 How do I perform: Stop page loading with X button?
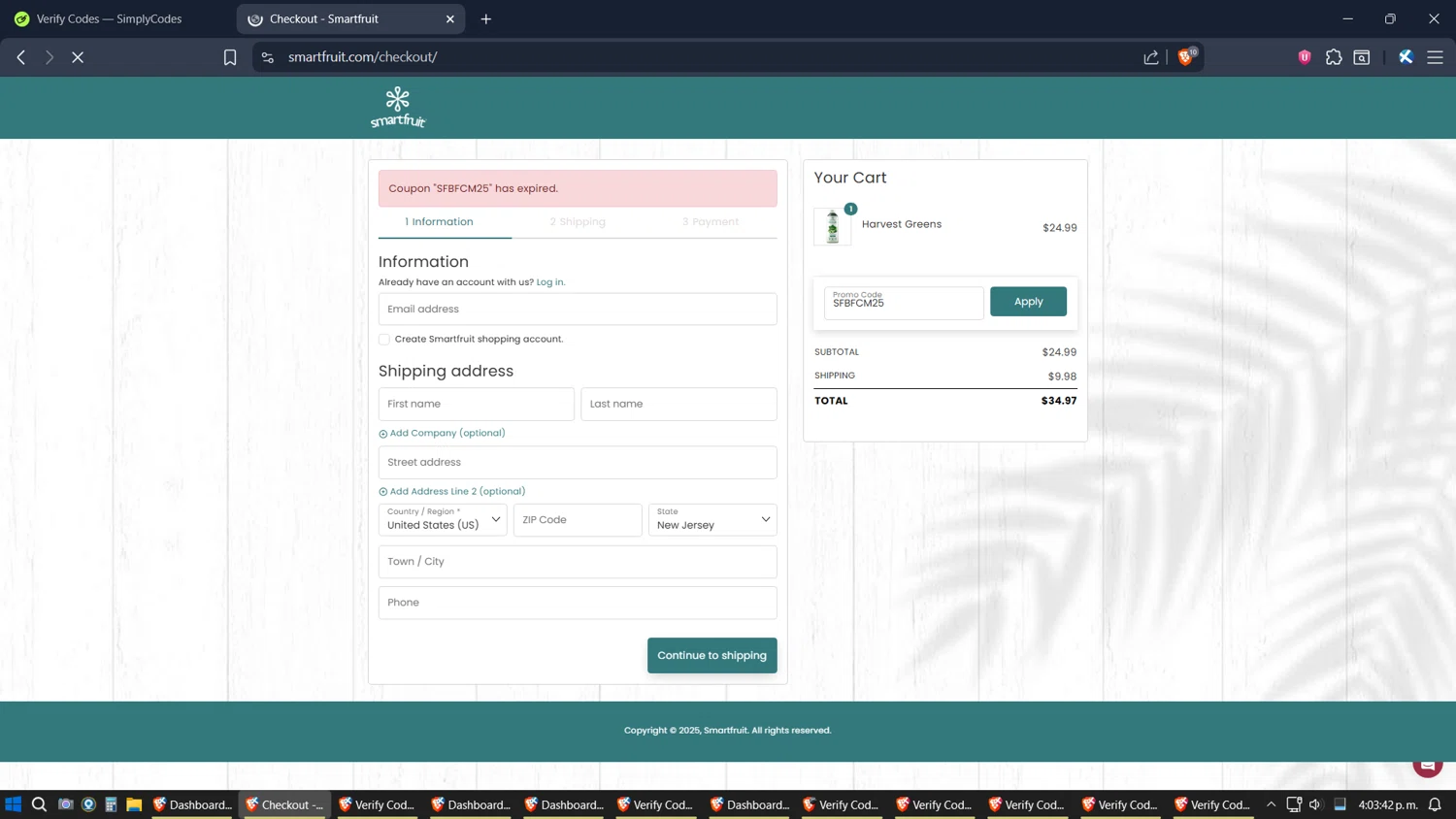pyautogui.click(x=78, y=57)
